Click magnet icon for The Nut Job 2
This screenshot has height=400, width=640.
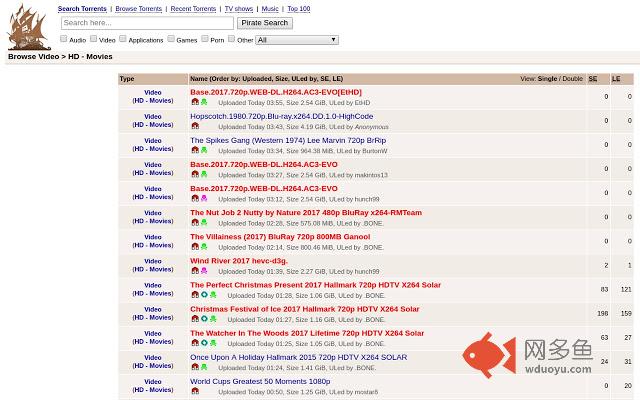(x=195, y=222)
